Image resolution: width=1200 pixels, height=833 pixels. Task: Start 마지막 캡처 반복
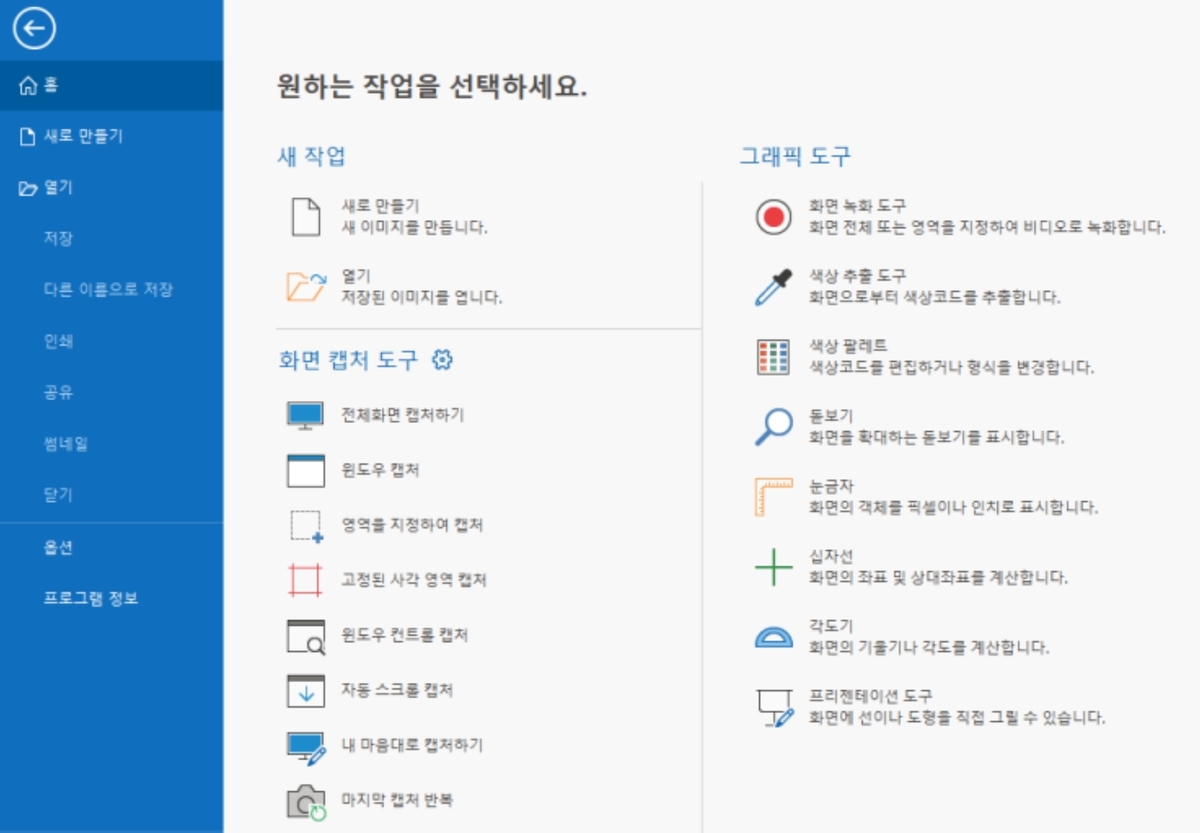pos(398,800)
